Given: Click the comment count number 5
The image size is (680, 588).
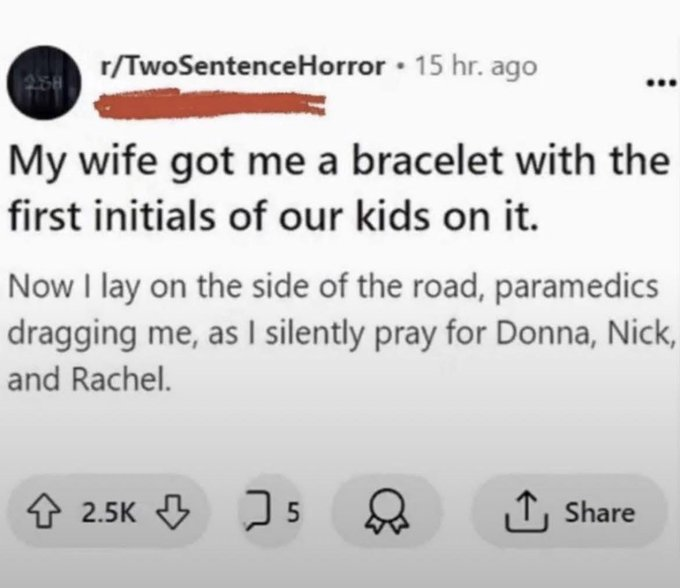Looking at the screenshot, I should (293, 513).
